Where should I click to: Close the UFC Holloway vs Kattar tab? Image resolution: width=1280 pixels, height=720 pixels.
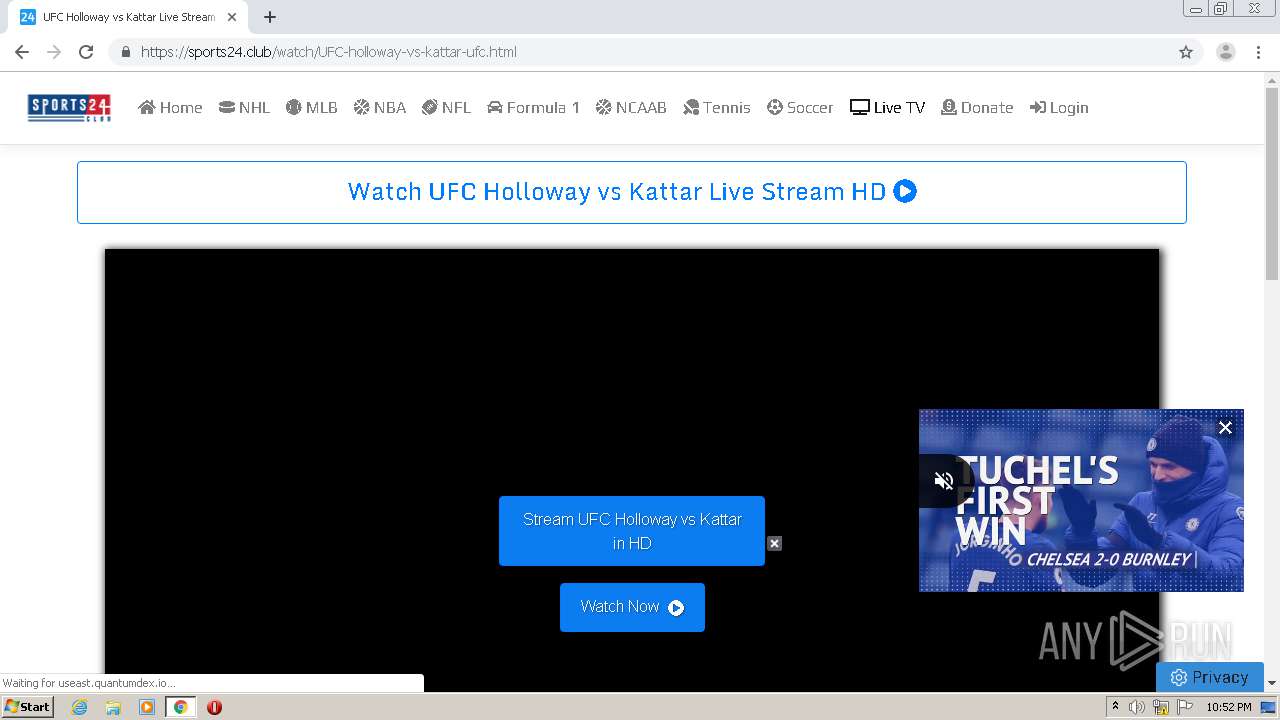[231, 17]
